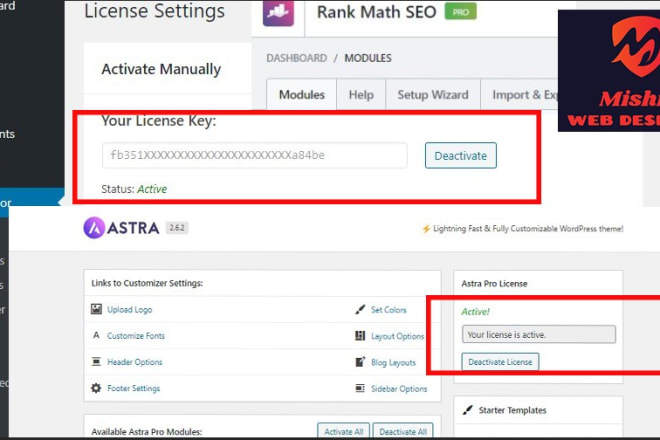Viewport: 660px width, 440px height.
Task: Click the Layout Options grid icon
Action: pyautogui.click(x=360, y=336)
